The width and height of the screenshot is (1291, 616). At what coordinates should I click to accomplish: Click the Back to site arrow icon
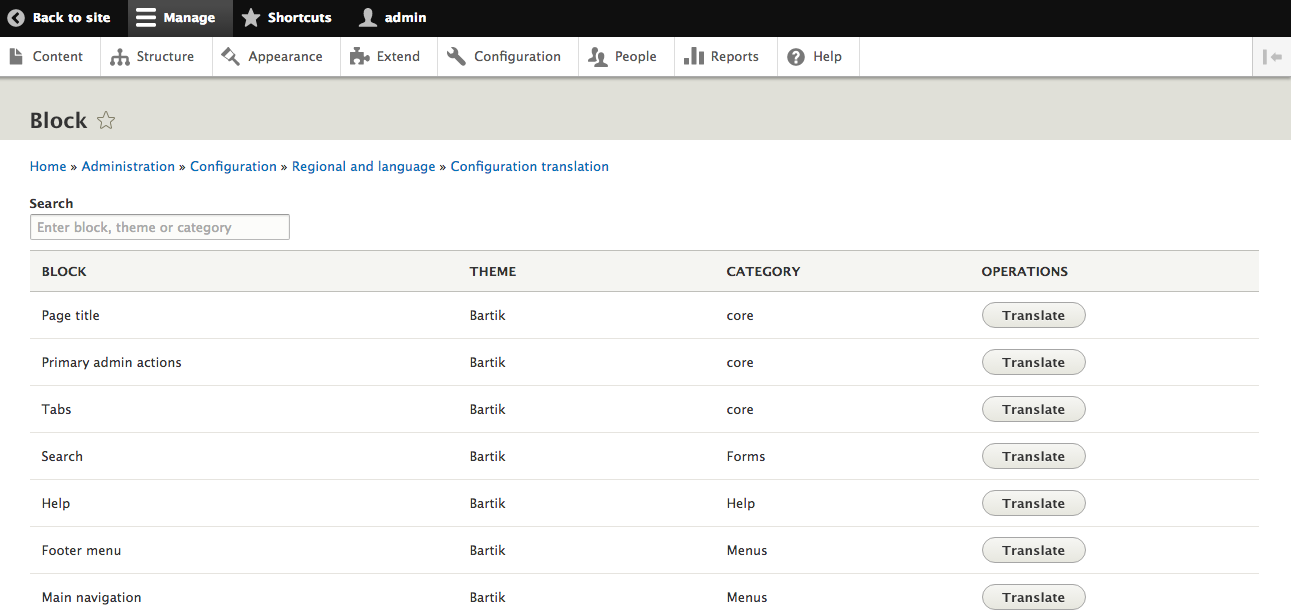[x=16, y=18]
